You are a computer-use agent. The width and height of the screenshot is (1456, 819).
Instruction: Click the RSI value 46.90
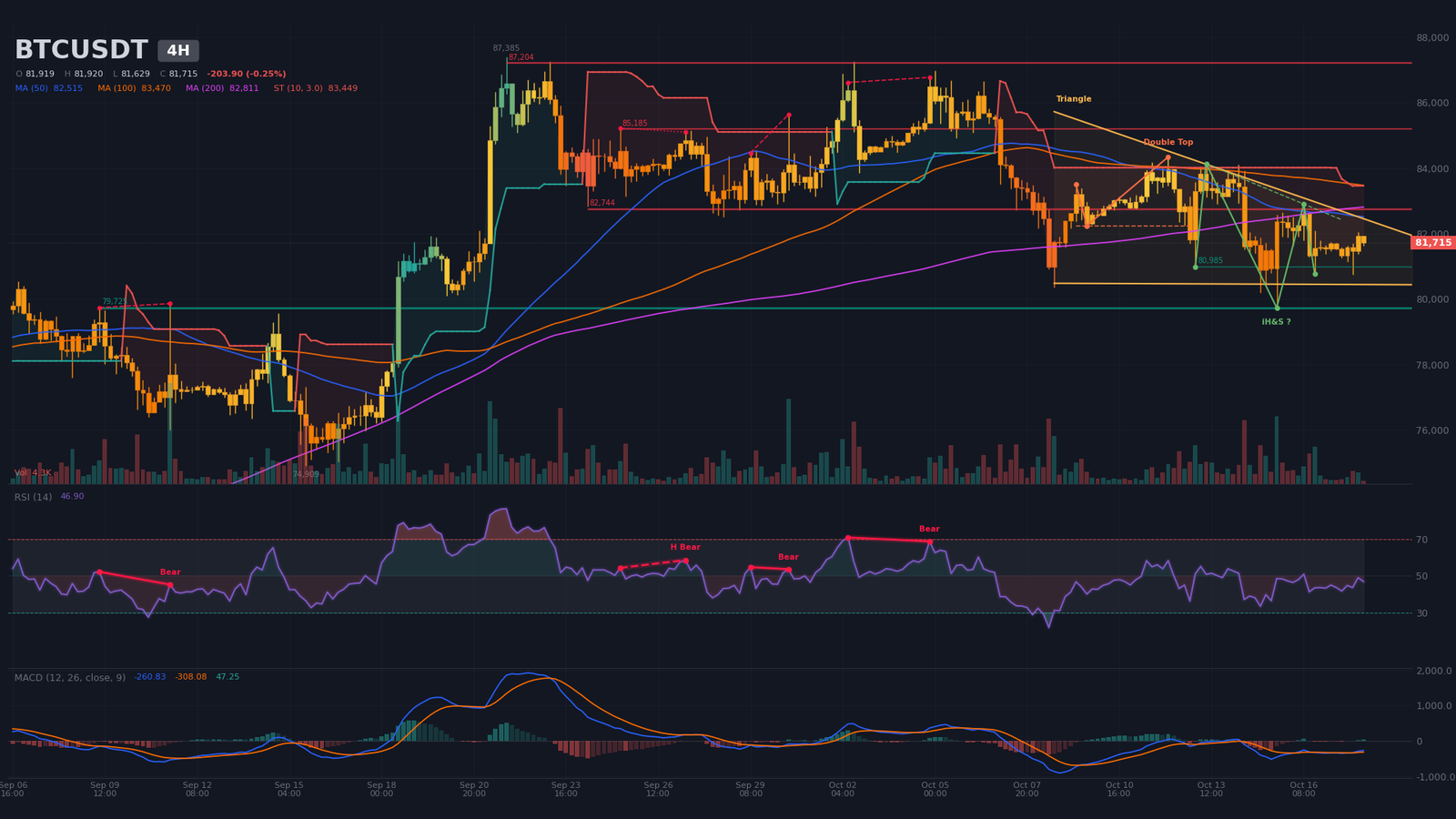(72, 497)
